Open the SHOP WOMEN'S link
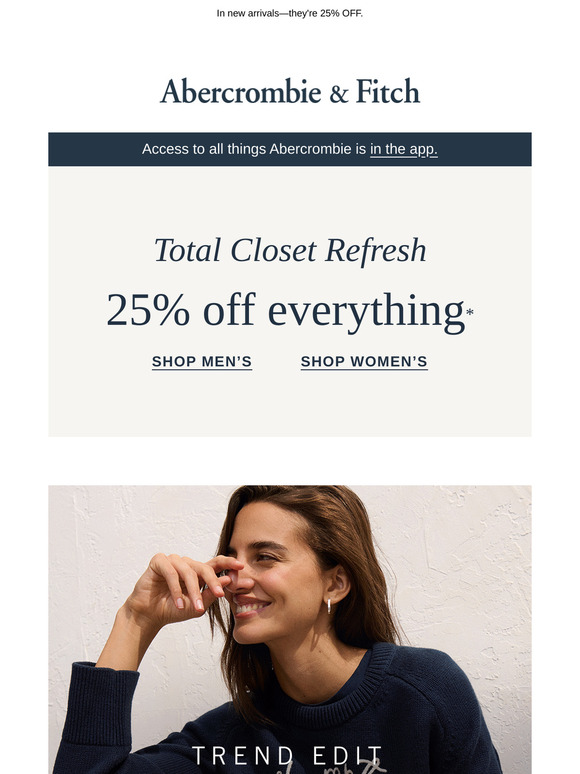This screenshot has width=580, height=774. (x=364, y=362)
